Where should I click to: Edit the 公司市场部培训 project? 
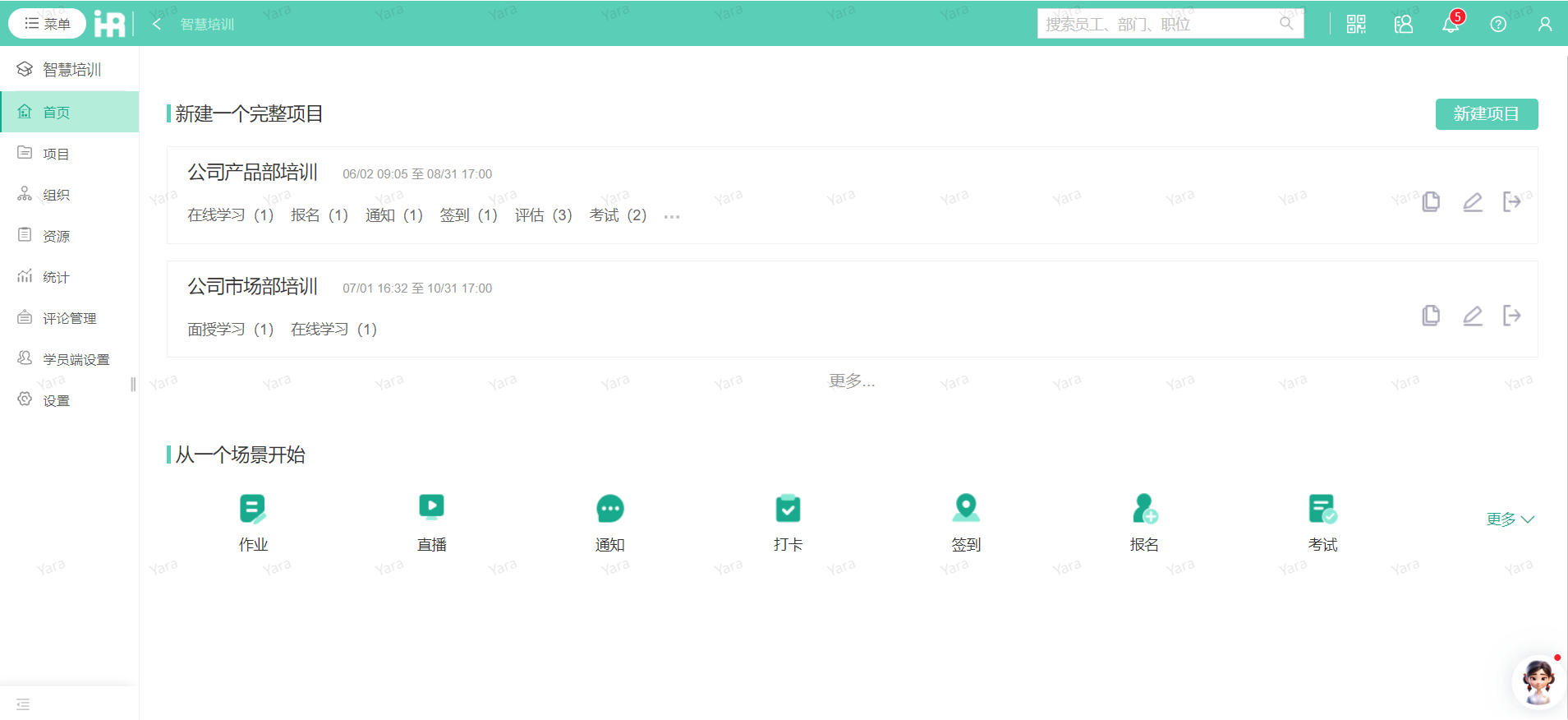coord(1473,316)
